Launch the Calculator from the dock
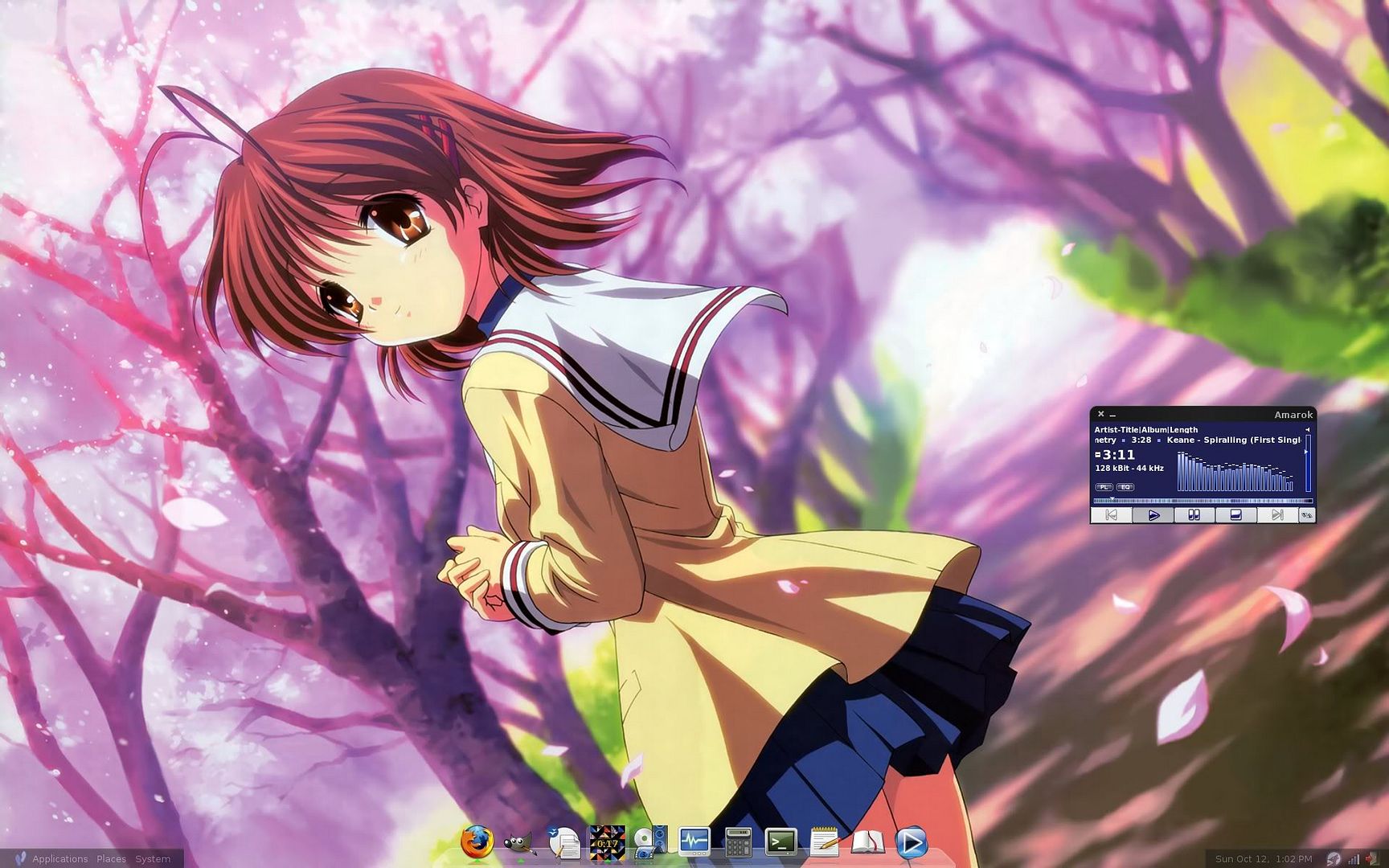The width and height of the screenshot is (1389, 868). pos(738,842)
